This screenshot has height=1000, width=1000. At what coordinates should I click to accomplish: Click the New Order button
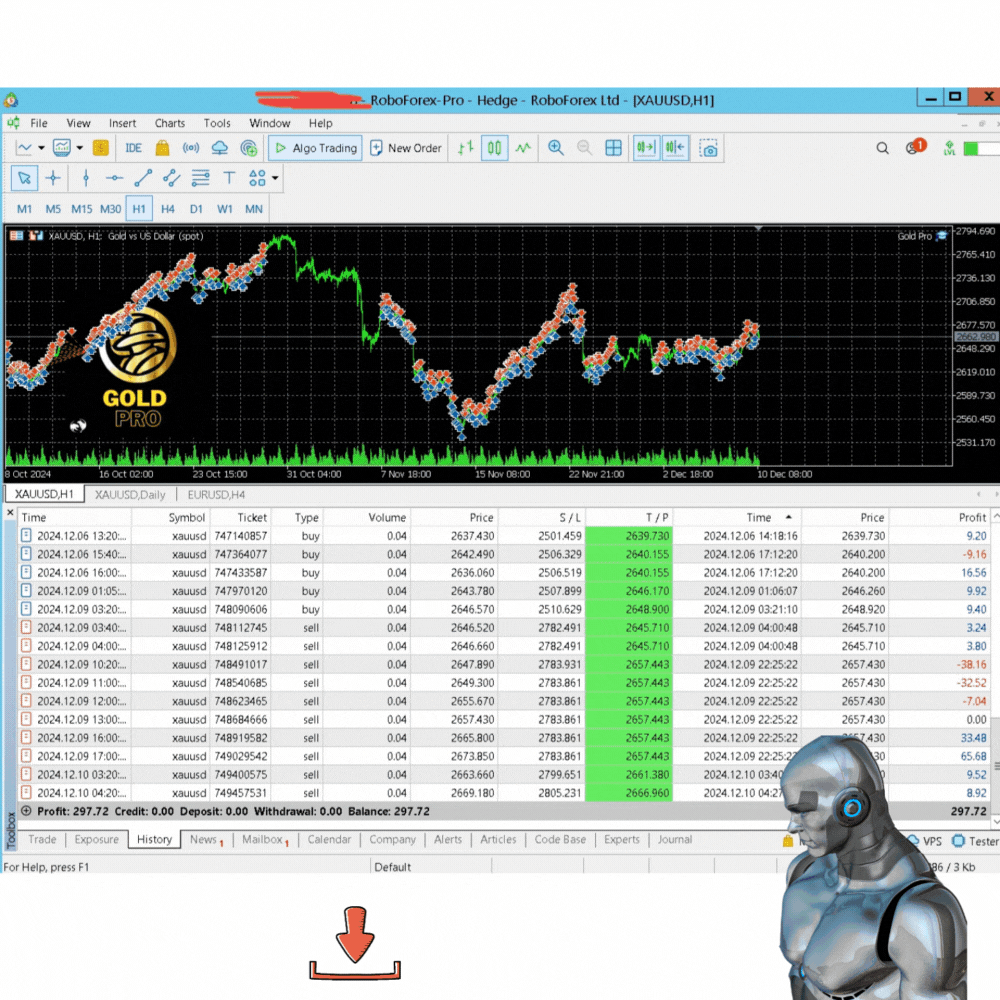point(406,148)
